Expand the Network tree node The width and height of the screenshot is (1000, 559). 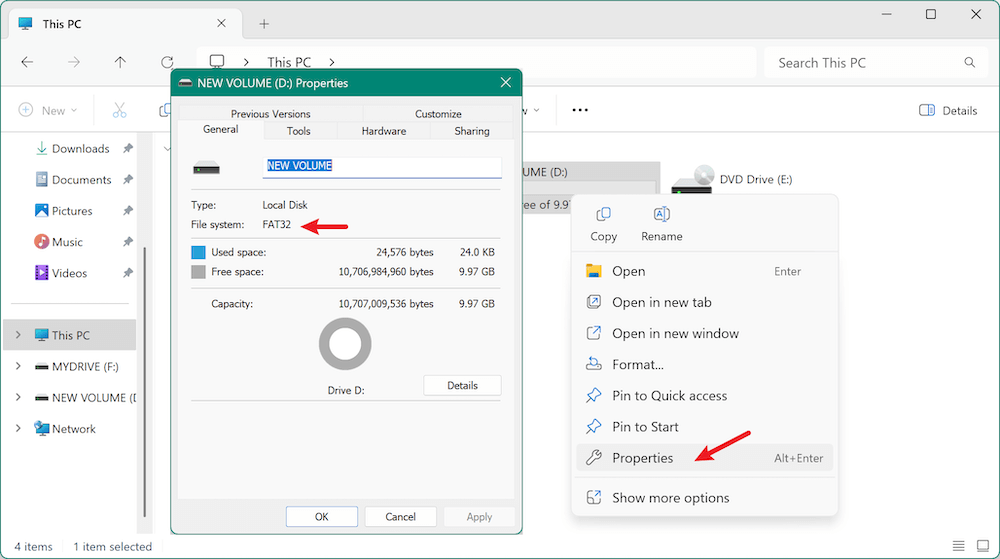(x=18, y=429)
